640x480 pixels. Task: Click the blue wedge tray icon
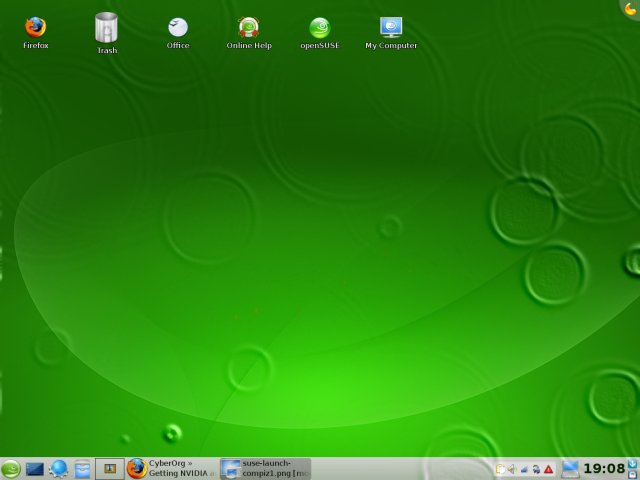(524, 469)
